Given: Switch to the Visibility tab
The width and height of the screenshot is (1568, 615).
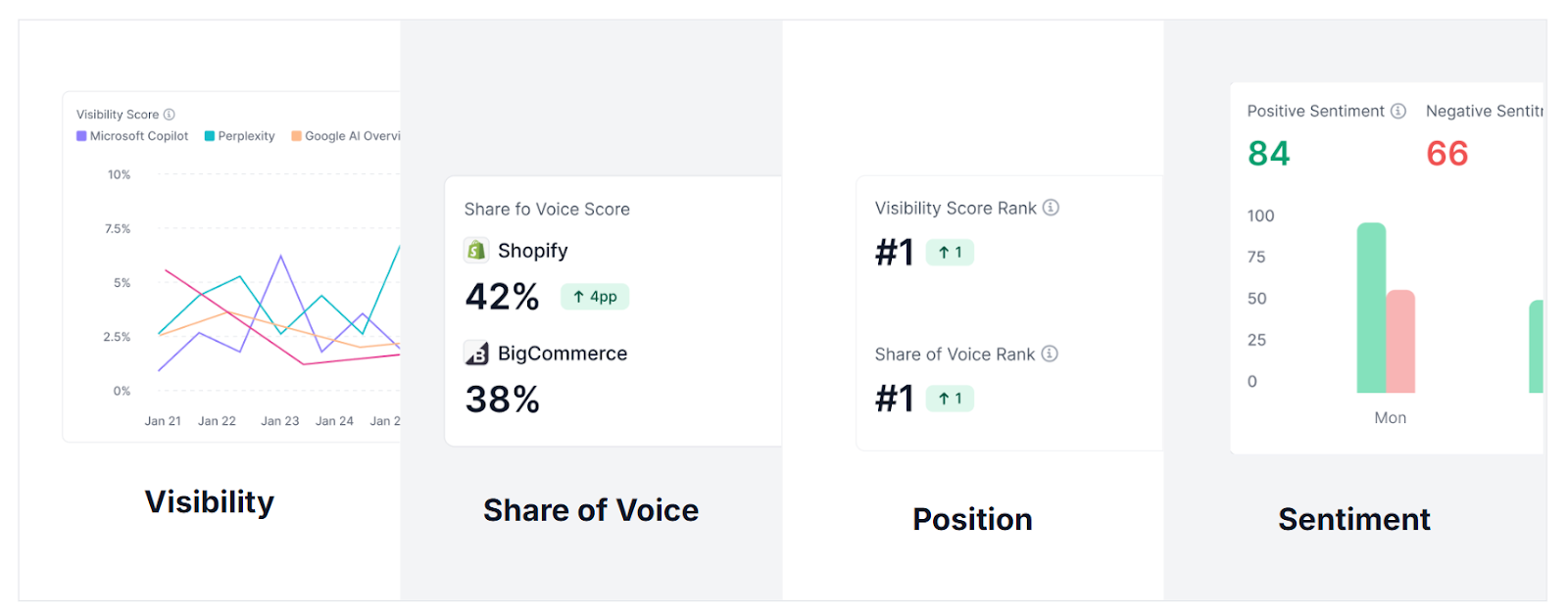Looking at the screenshot, I should [209, 501].
